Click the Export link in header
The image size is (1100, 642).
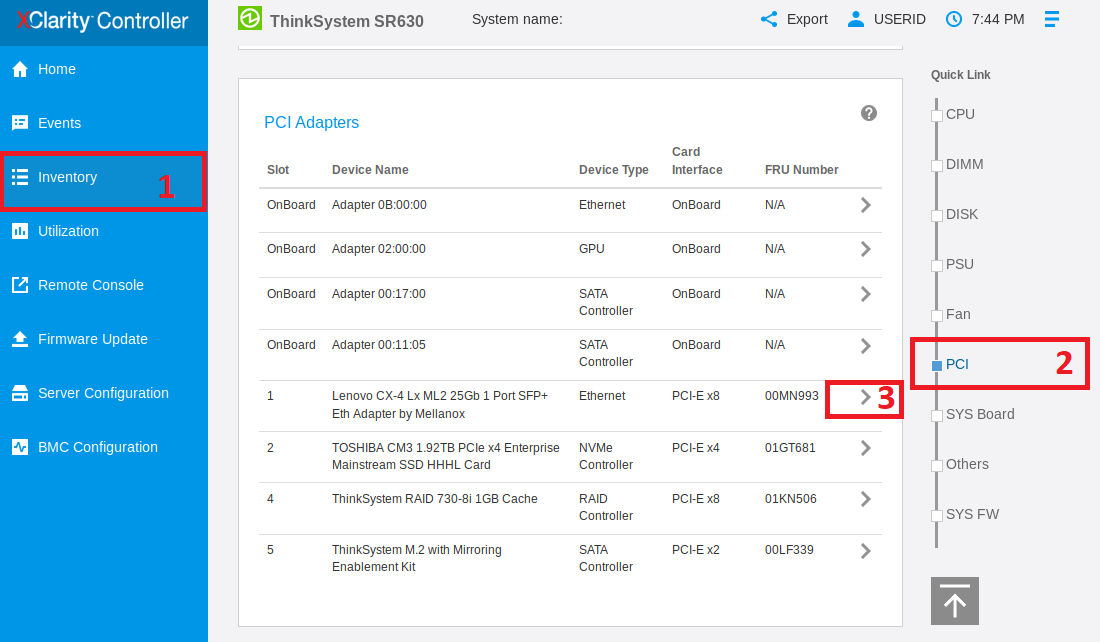[795, 19]
